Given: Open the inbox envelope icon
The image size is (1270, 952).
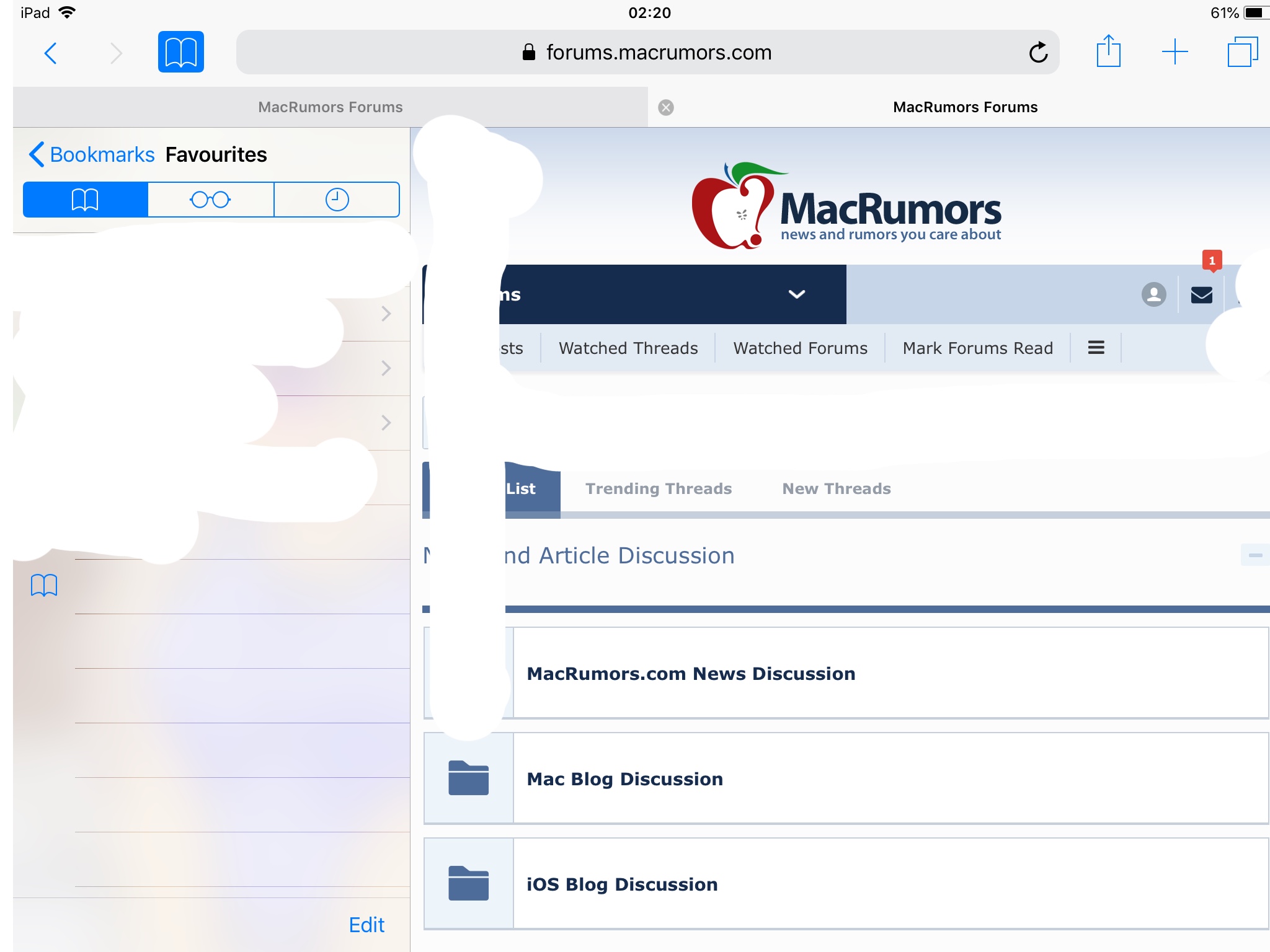Looking at the screenshot, I should point(1202,295).
